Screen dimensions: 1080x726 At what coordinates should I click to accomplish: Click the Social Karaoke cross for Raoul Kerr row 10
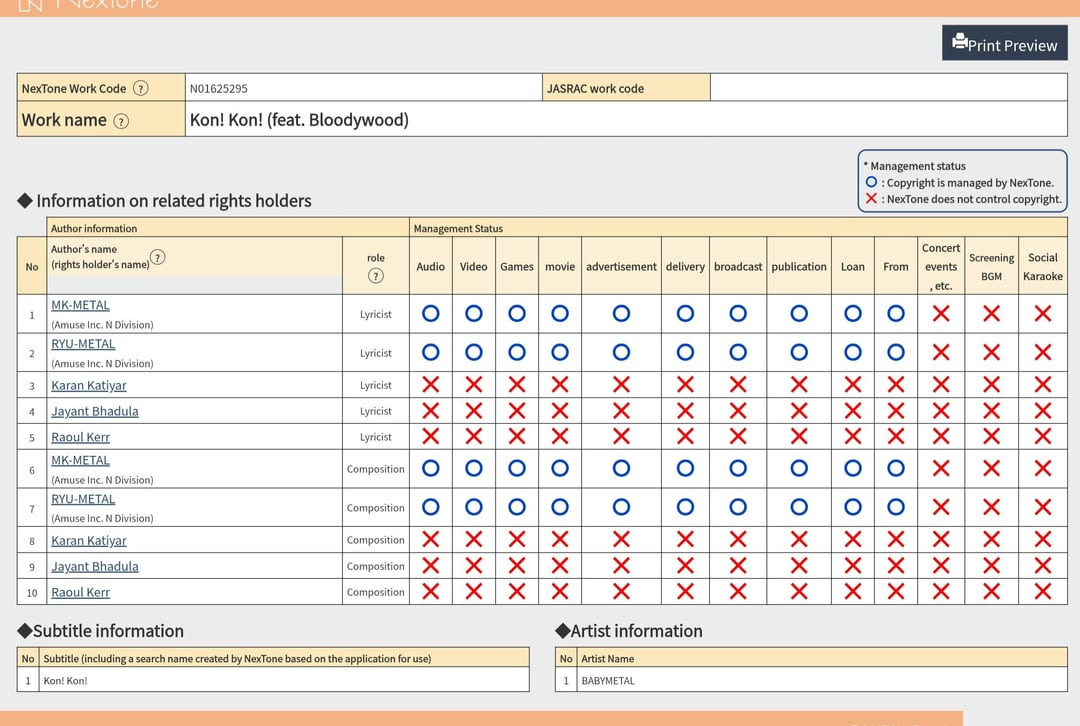pyautogui.click(x=1042, y=591)
